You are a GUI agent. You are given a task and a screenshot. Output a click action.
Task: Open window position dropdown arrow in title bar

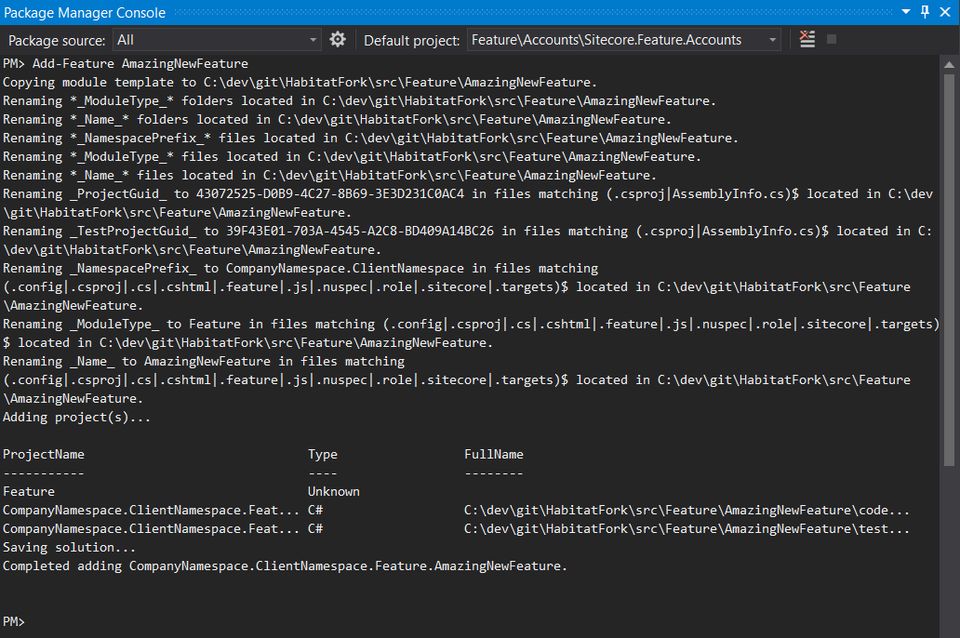click(x=906, y=12)
